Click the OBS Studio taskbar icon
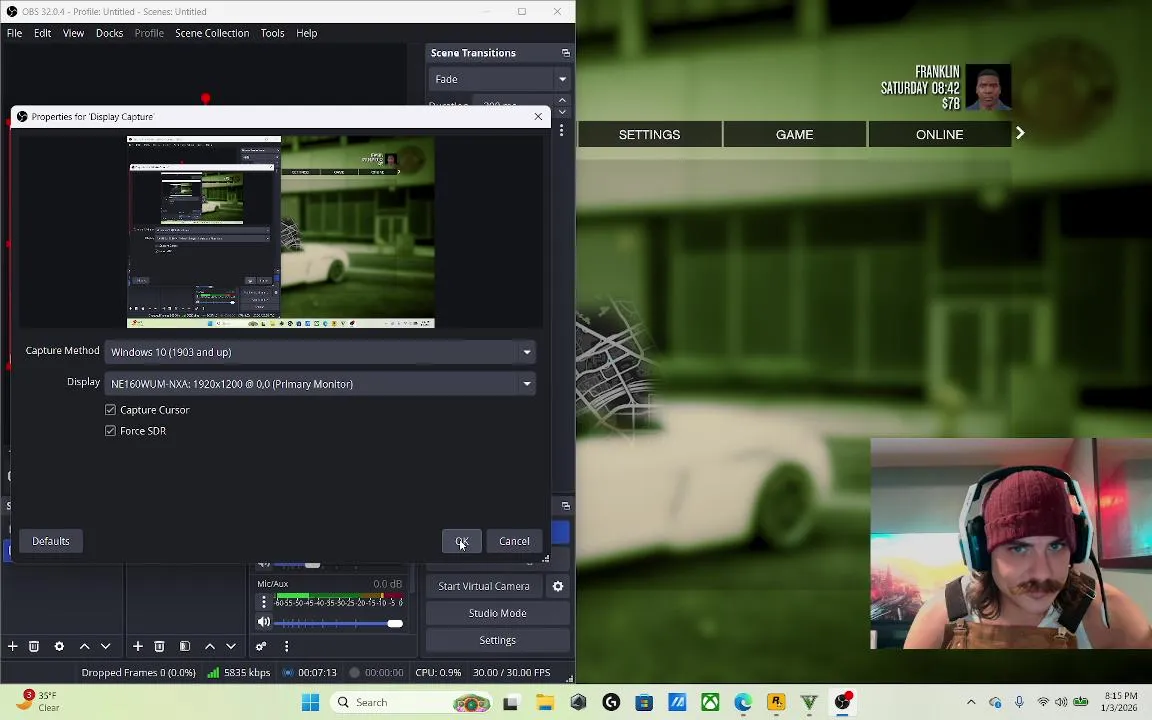Screen dimensions: 1152x720 (x=843, y=702)
